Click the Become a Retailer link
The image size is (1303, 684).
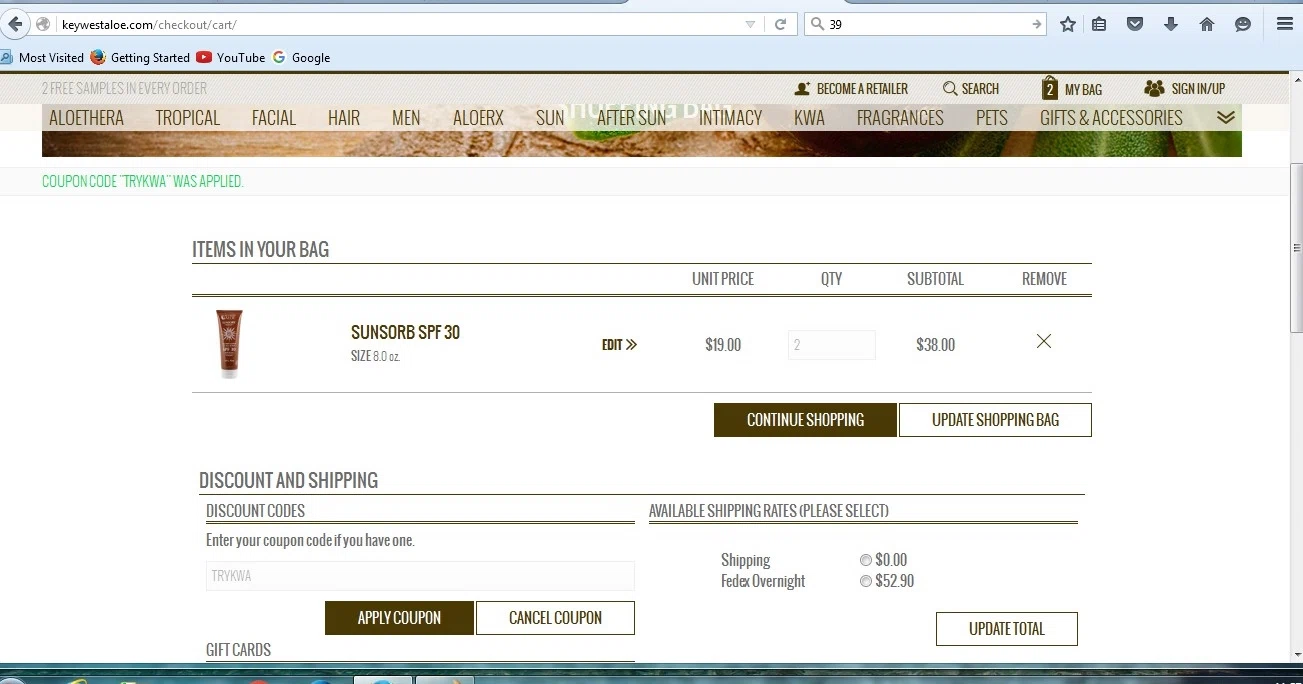click(x=851, y=89)
